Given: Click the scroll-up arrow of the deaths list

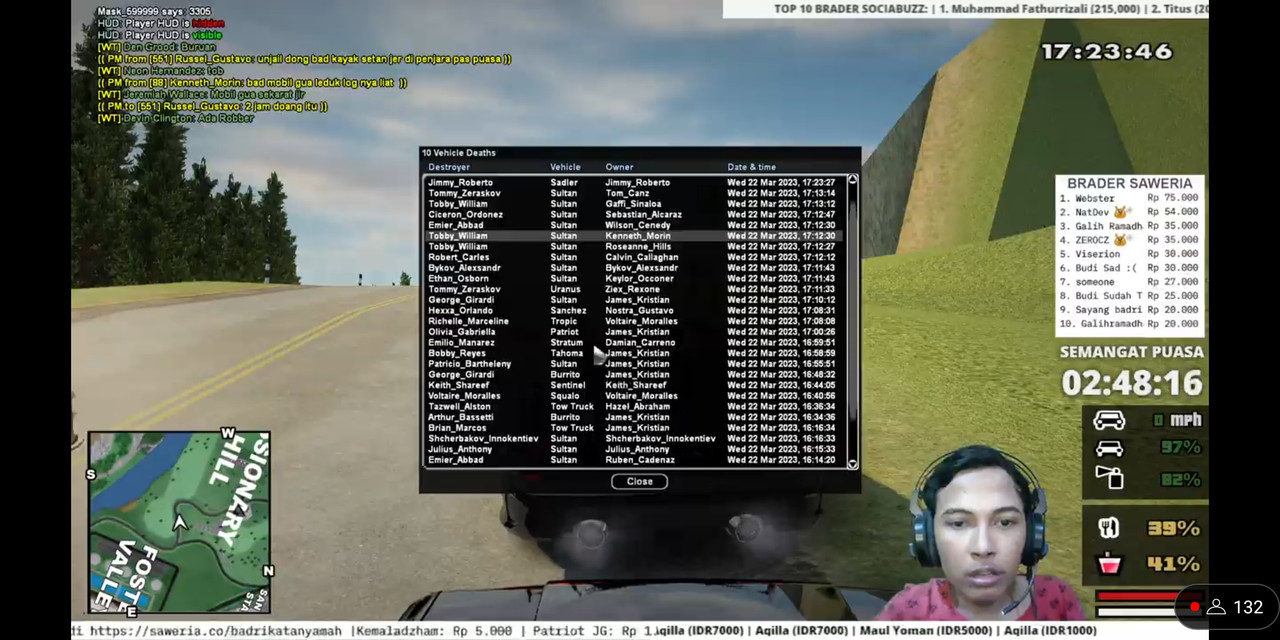Looking at the screenshot, I should [852, 179].
